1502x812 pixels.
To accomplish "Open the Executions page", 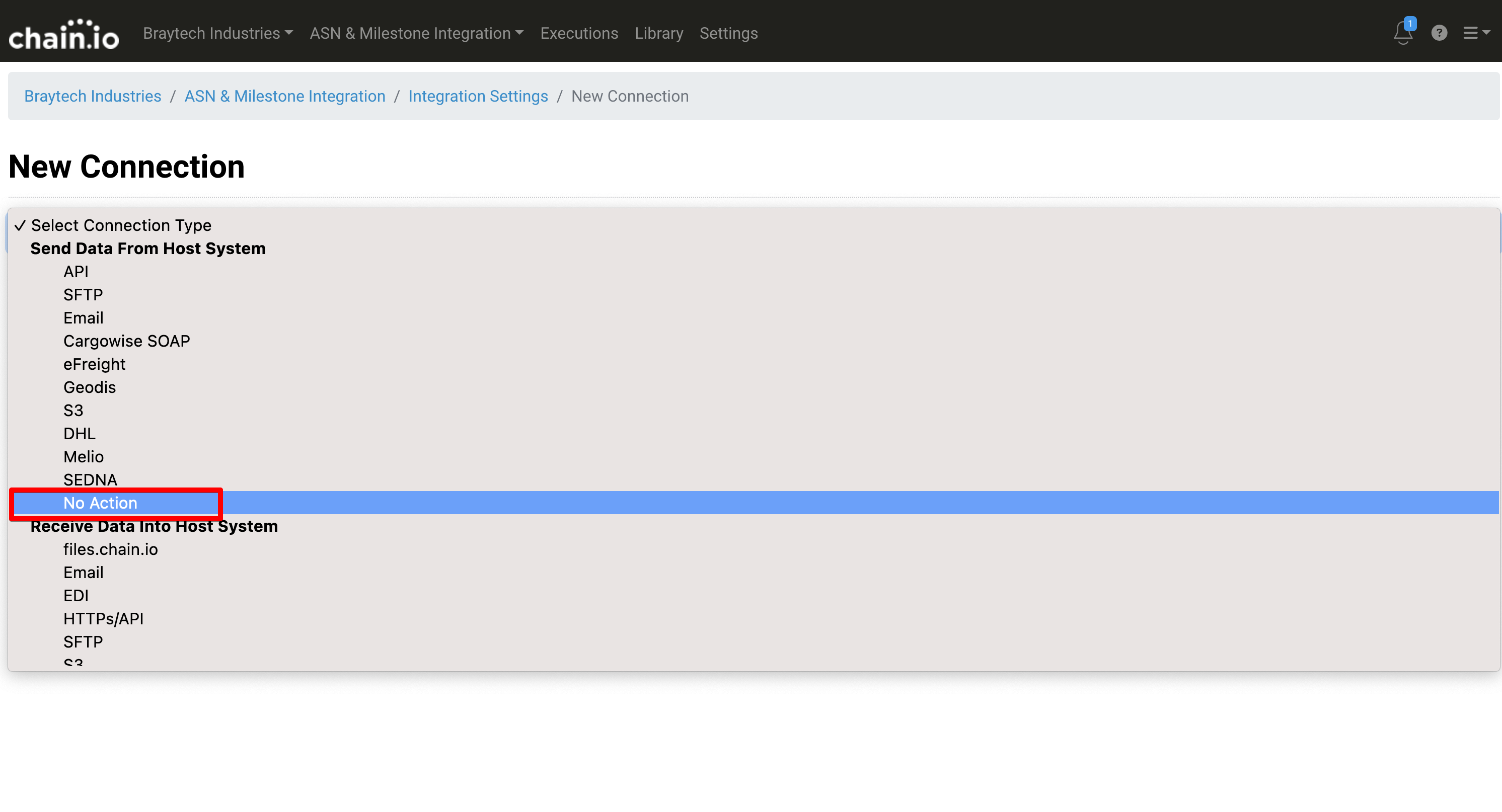I will tap(578, 33).
